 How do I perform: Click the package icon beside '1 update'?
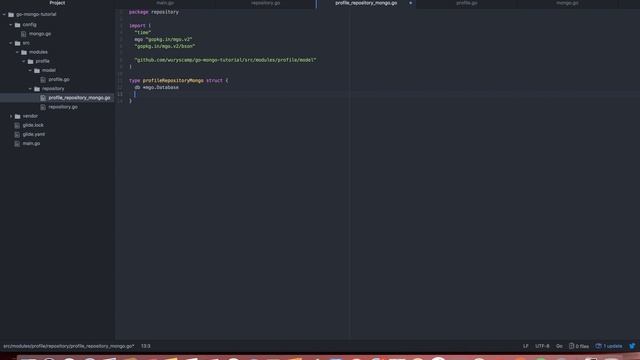point(598,346)
